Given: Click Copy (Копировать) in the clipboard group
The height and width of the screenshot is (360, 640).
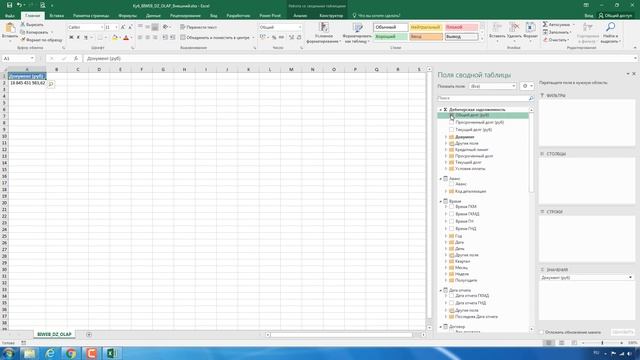Looking at the screenshot, I should click(34, 32).
